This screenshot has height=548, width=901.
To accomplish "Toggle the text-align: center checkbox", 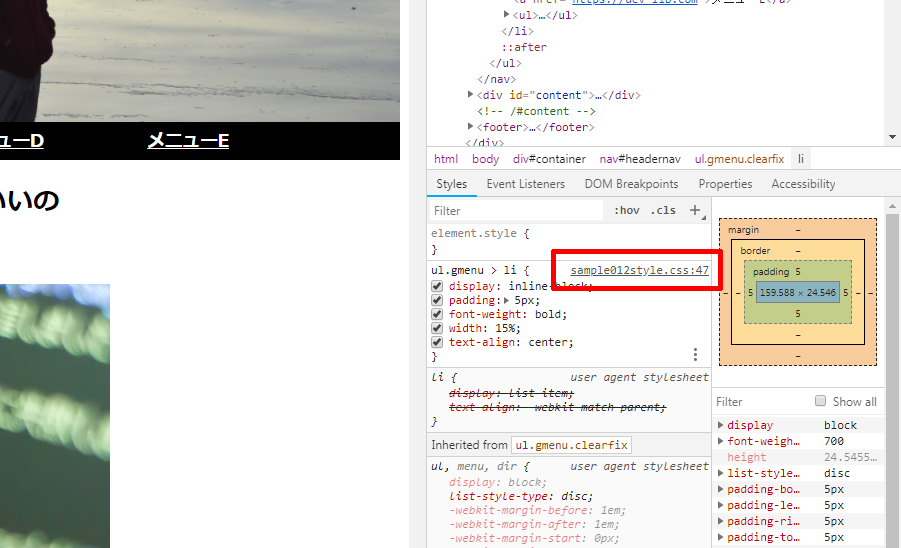I will pos(437,342).
